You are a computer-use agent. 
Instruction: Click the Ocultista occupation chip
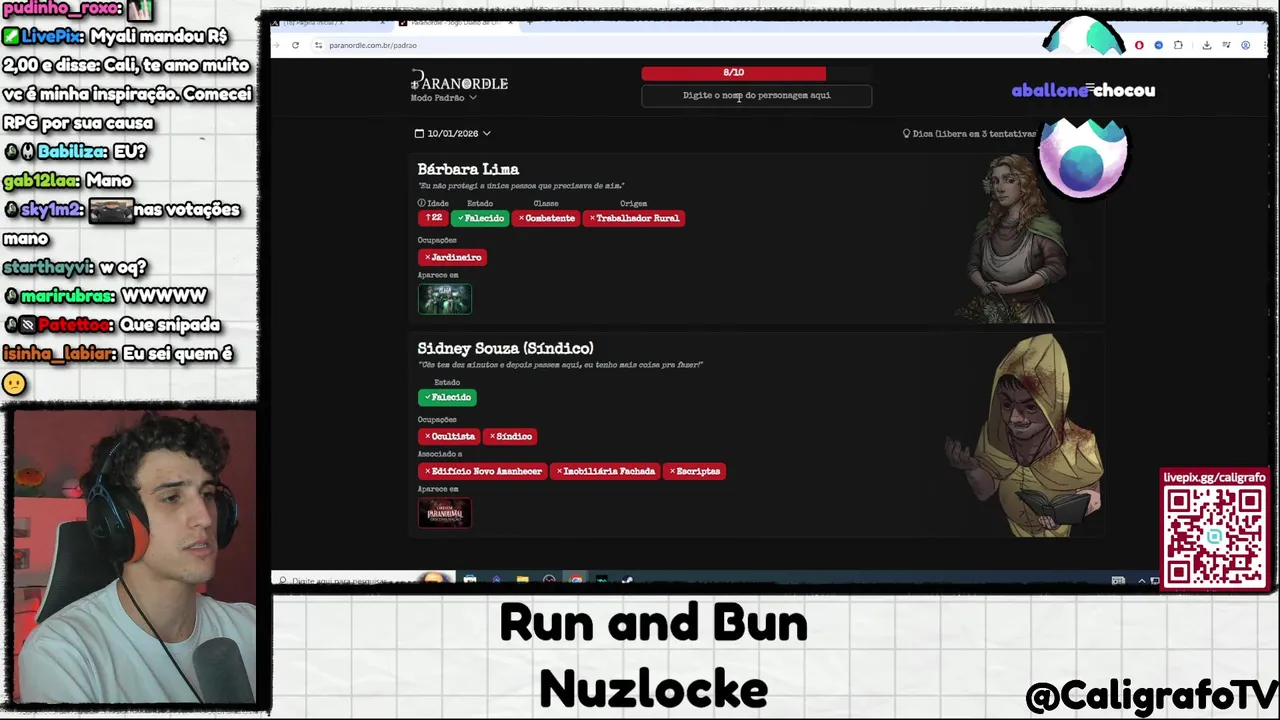(x=449, y=436)
